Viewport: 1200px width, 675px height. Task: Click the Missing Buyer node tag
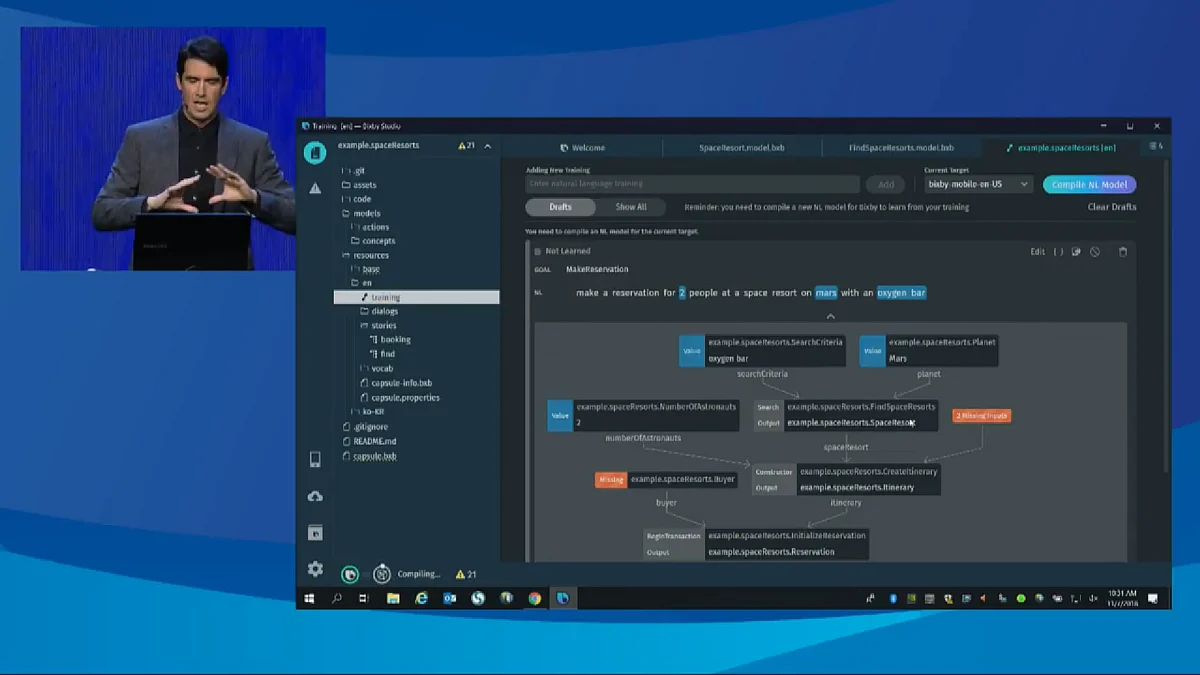[x=610, y=479]
